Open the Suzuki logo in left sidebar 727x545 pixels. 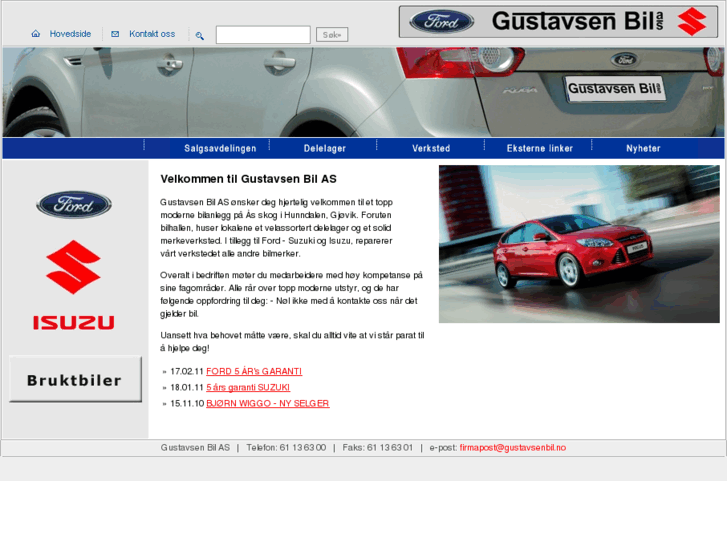[73, 267]
